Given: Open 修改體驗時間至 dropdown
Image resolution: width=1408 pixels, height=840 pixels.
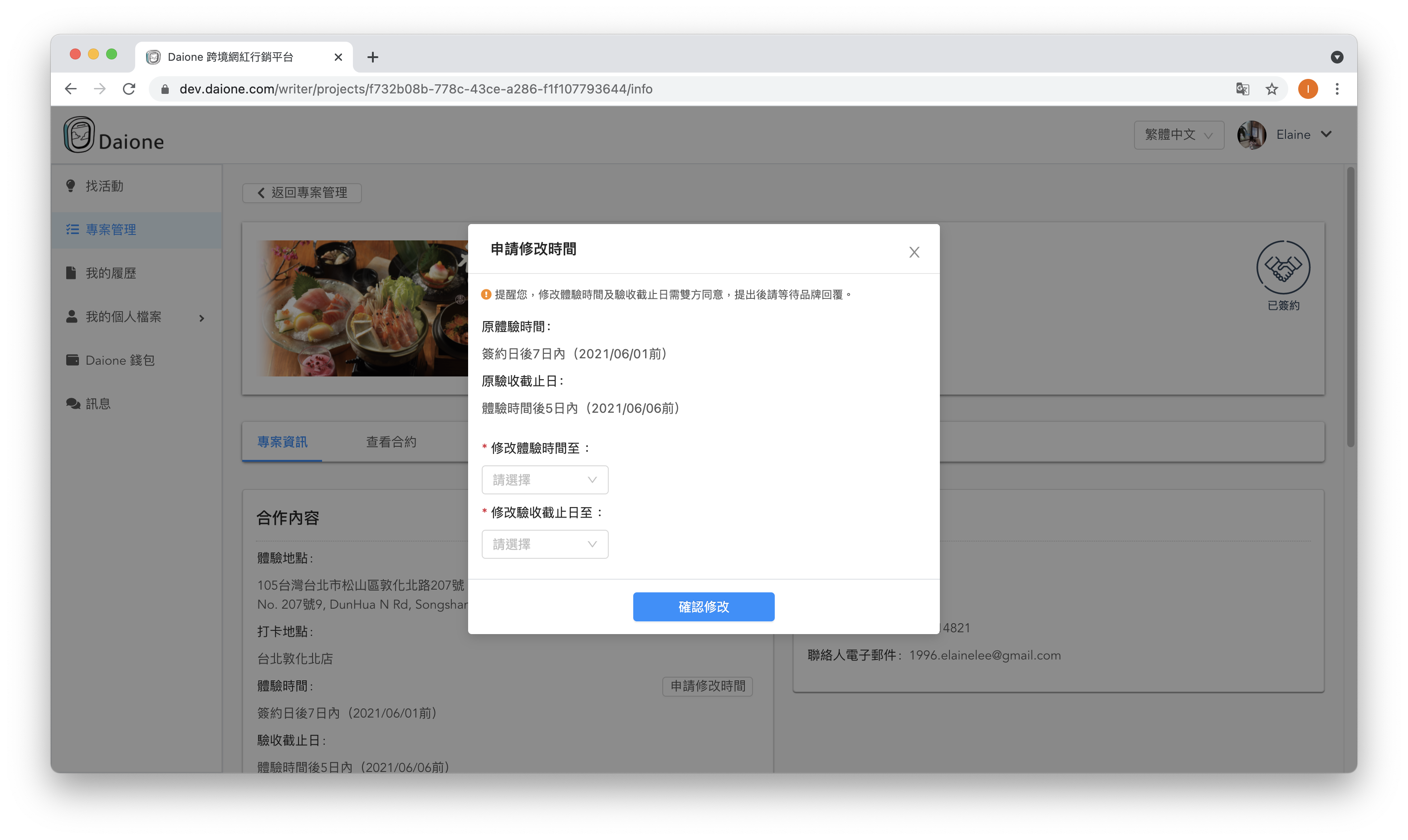Looking at the screenshot, I should coord(544,479).
